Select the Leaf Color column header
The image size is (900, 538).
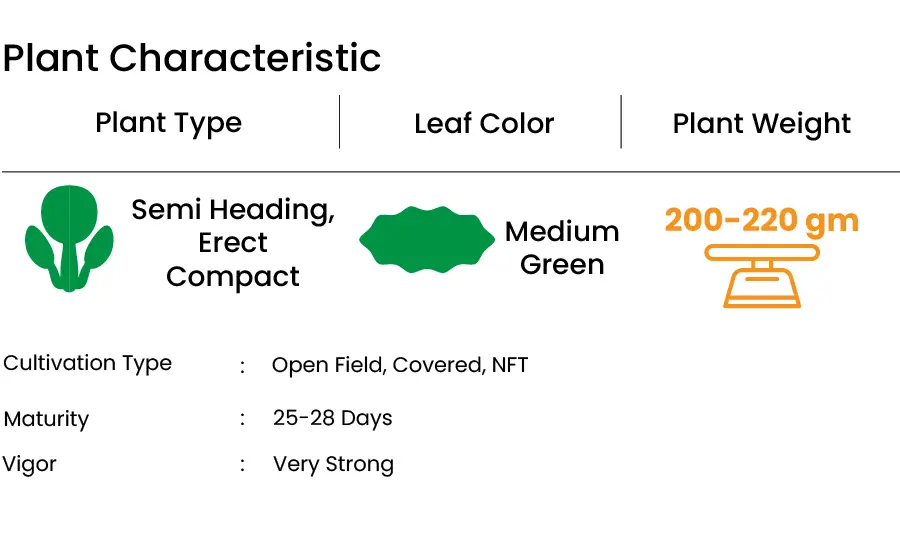click(x=484, y=123)
